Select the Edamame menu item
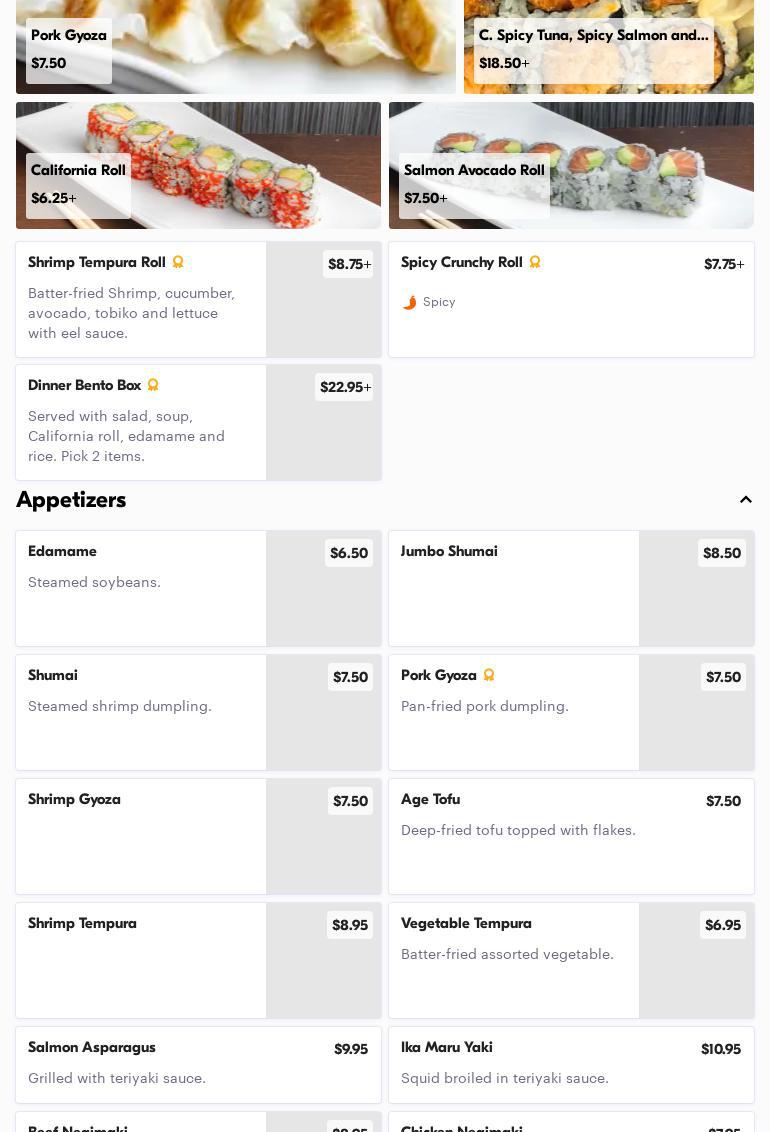 [x=140, y=588]
